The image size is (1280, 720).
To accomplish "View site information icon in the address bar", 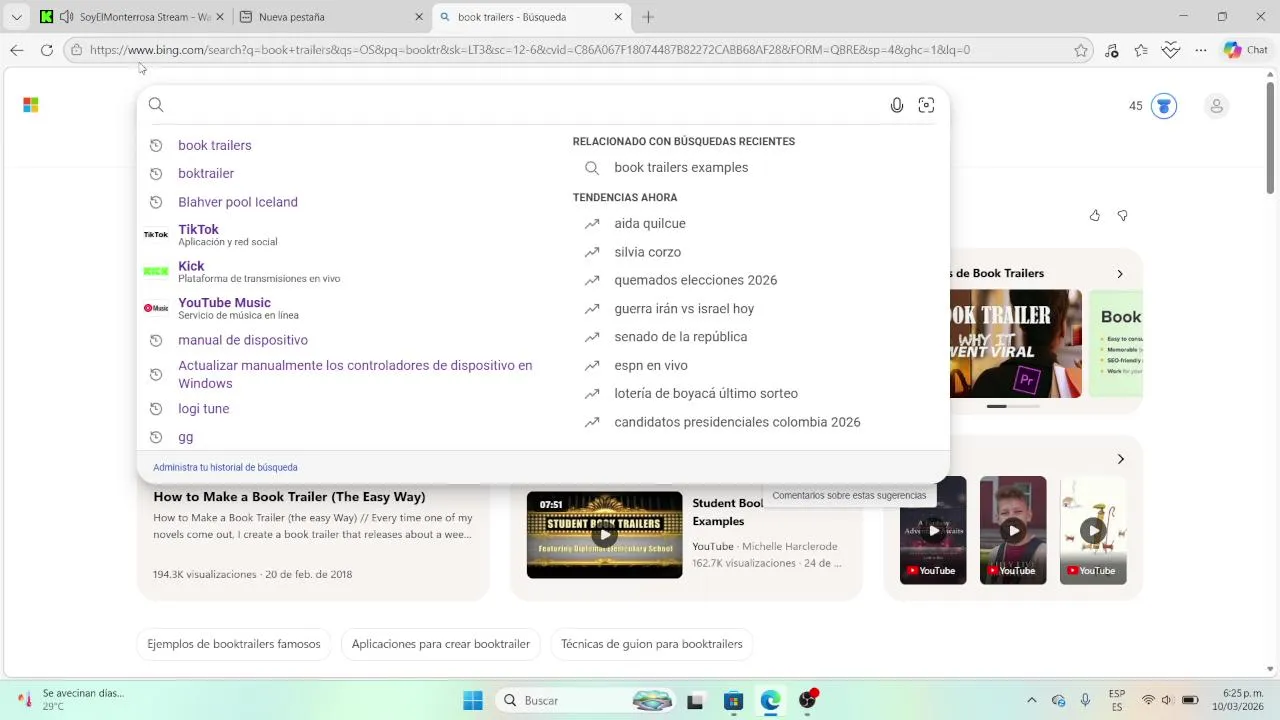I will coord(76,50).
